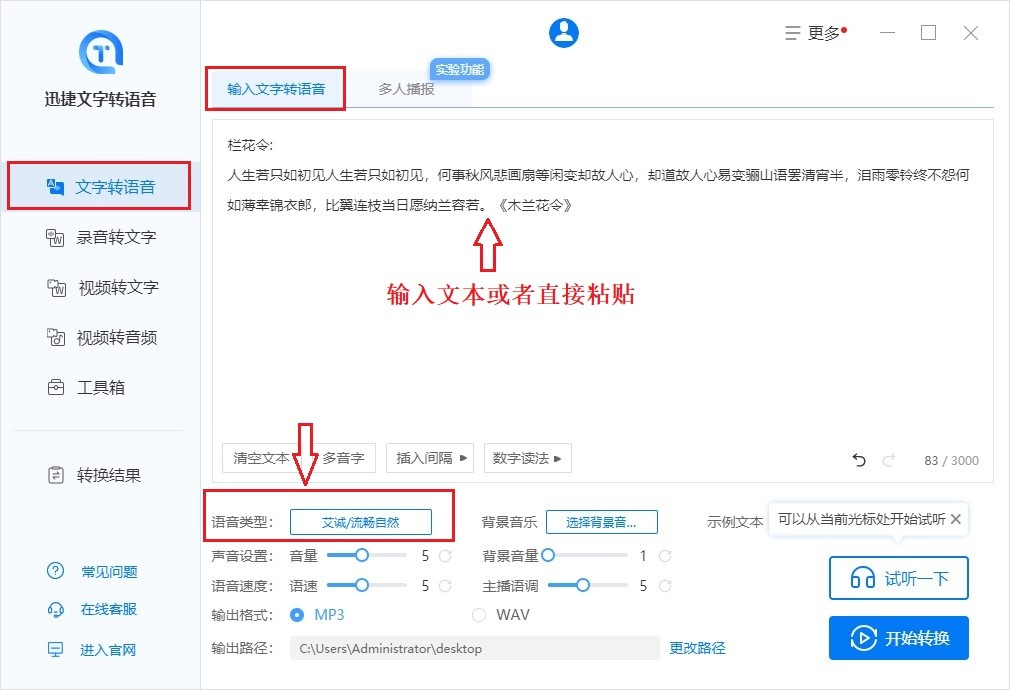Click the 常见问题 help icon
The width and height of the screenshot is (1010, 690).
[x=55, y=571]
